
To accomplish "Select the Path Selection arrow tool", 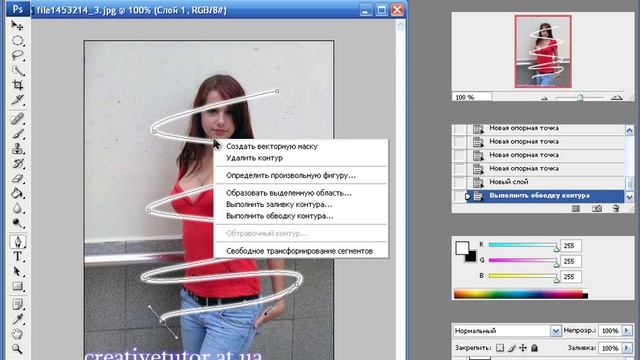I will 17,271.
